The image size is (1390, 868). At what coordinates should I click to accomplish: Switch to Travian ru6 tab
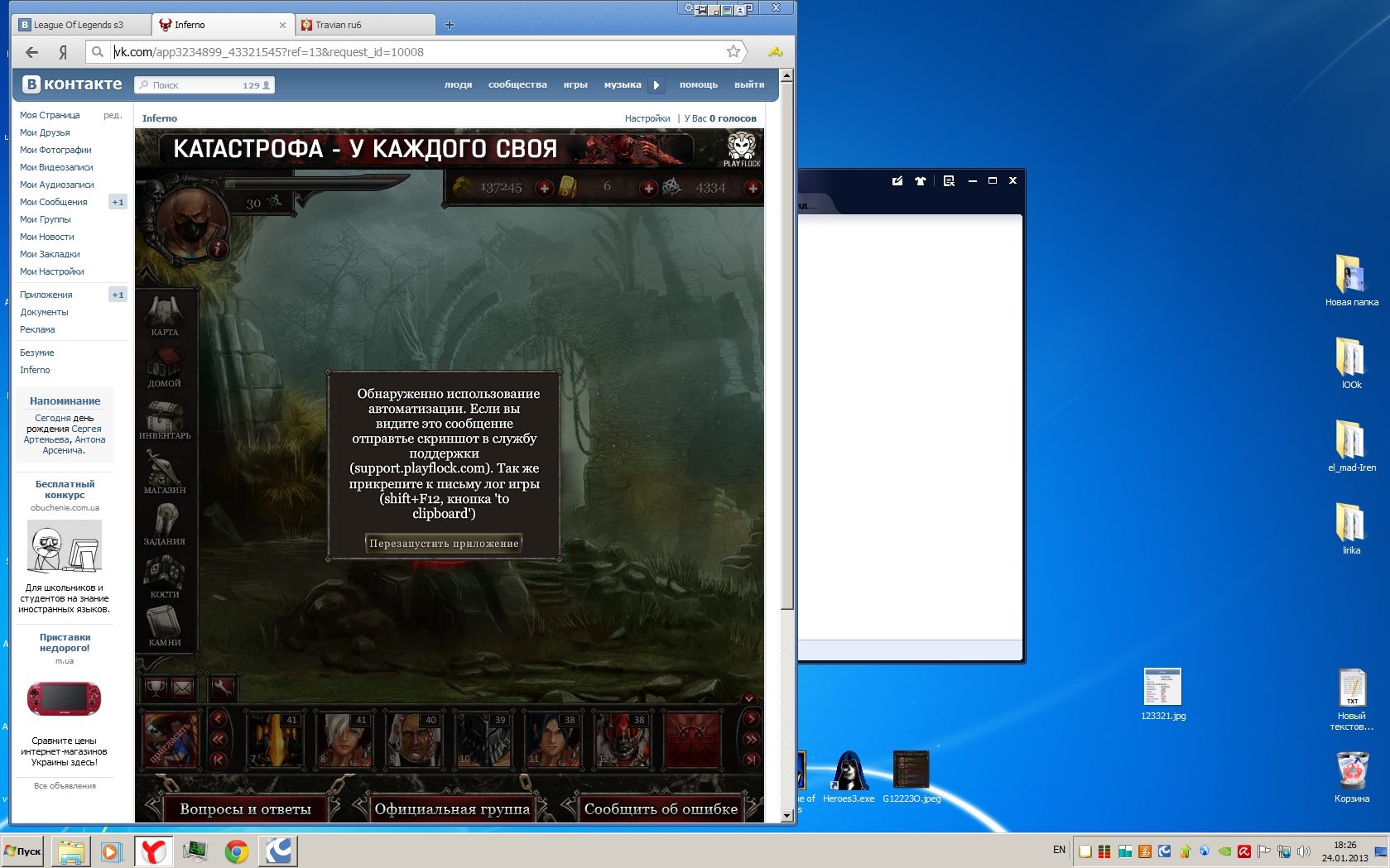pyautogui.click(x=367, y=25)
